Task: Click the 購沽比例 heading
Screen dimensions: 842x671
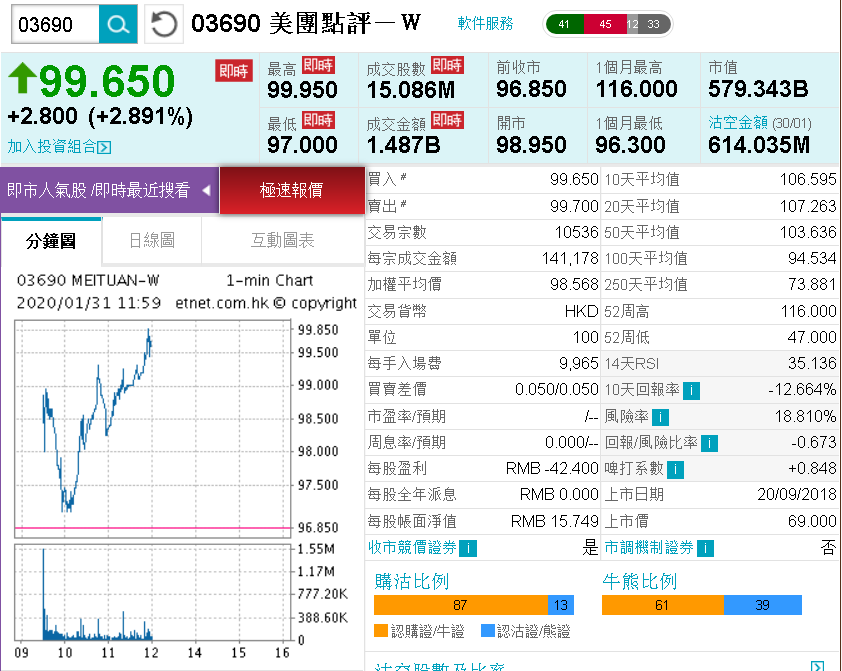Action: pos(411,581)
